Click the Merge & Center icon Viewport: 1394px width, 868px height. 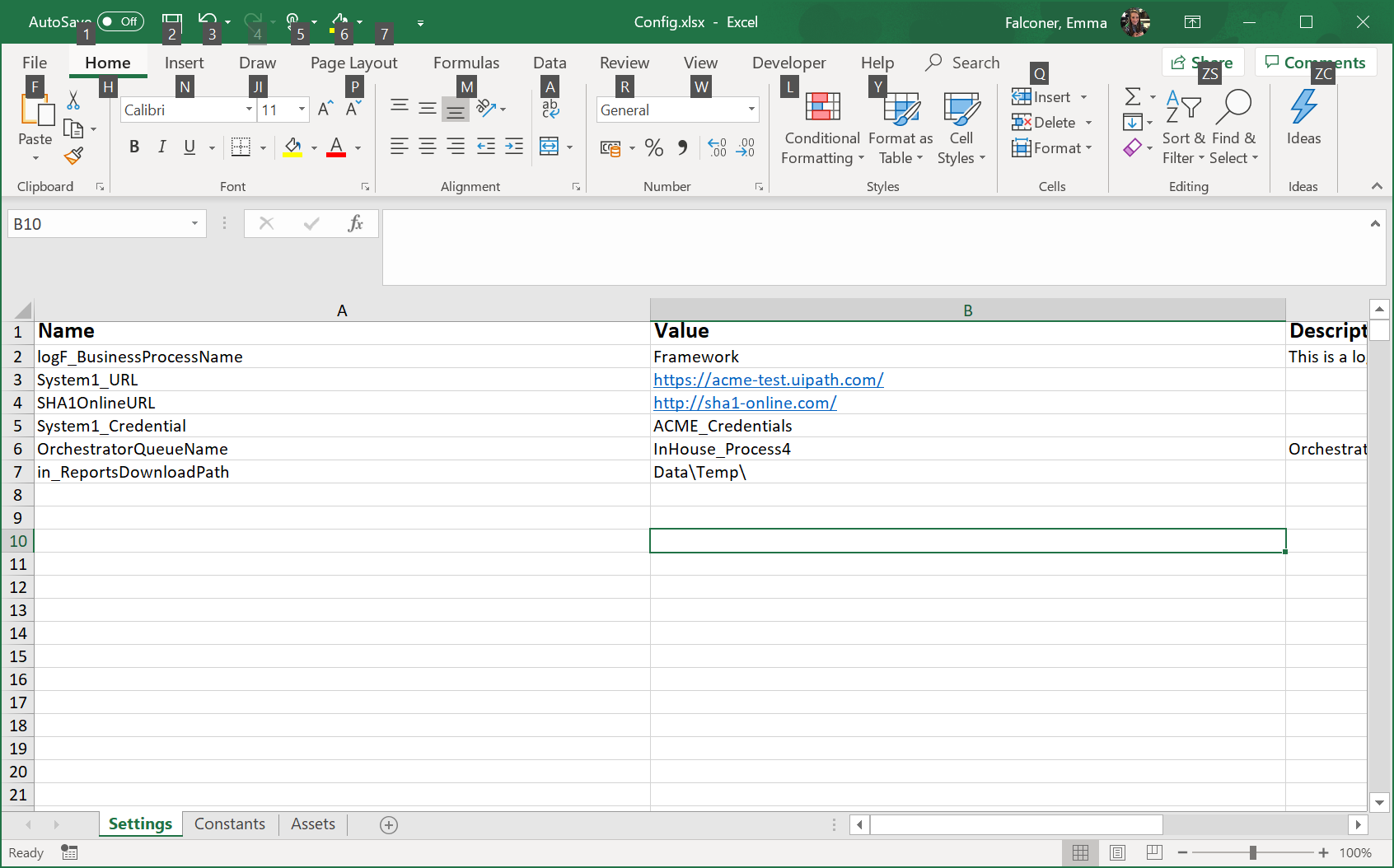pos(549,147)
